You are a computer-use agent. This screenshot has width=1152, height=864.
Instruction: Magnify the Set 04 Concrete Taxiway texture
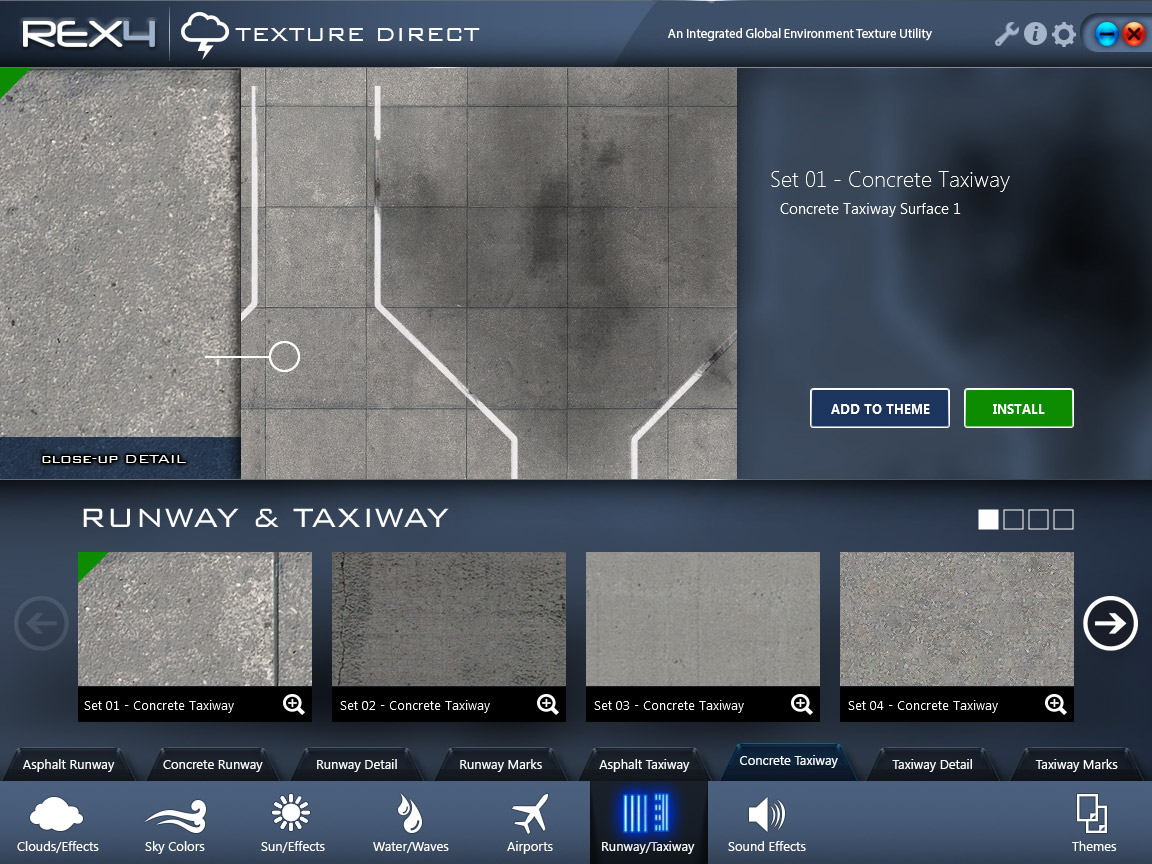click(1056, 704)
